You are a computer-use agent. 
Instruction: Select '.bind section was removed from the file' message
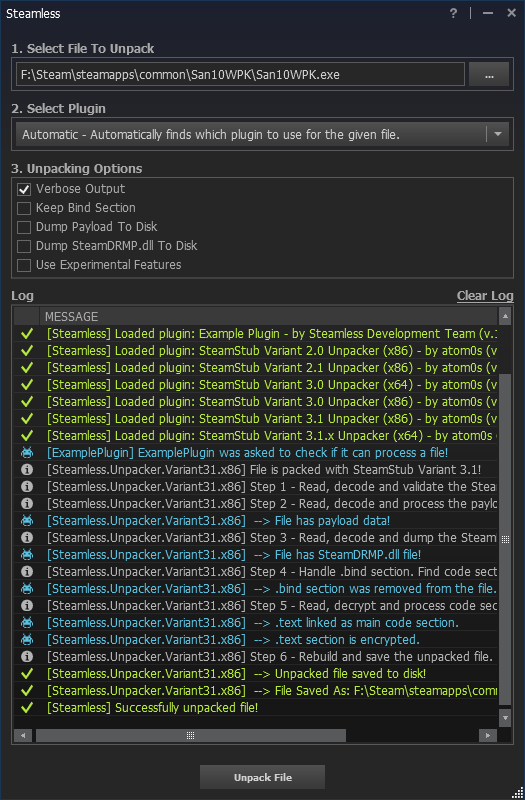[271, 589]
